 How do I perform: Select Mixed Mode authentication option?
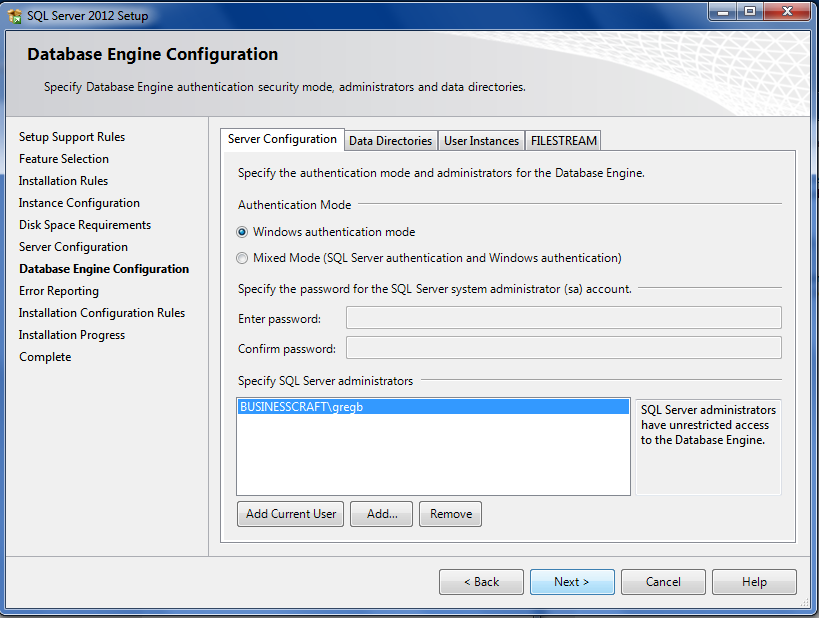coord(242,258)
